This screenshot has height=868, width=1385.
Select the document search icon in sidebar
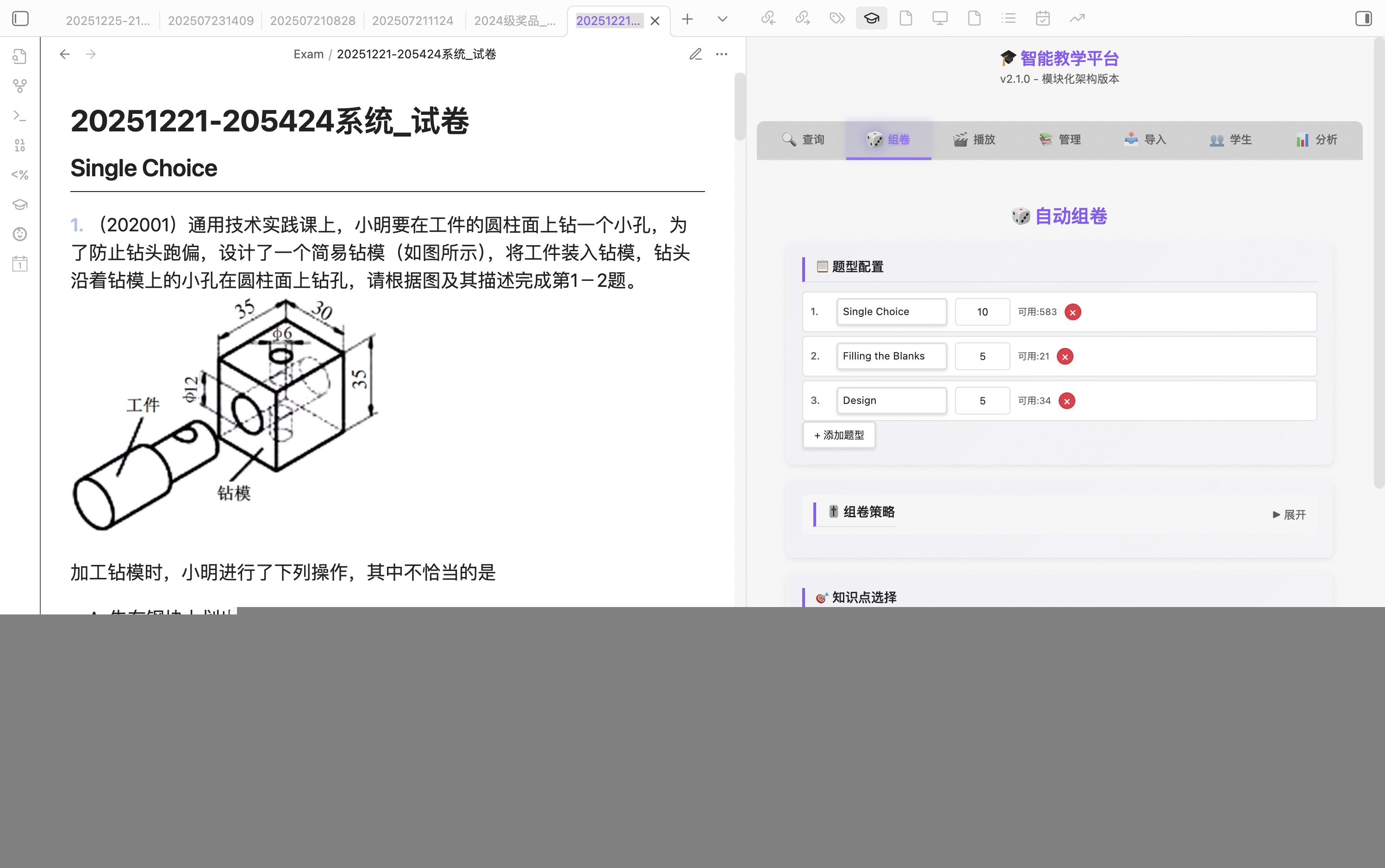point(19,56)
